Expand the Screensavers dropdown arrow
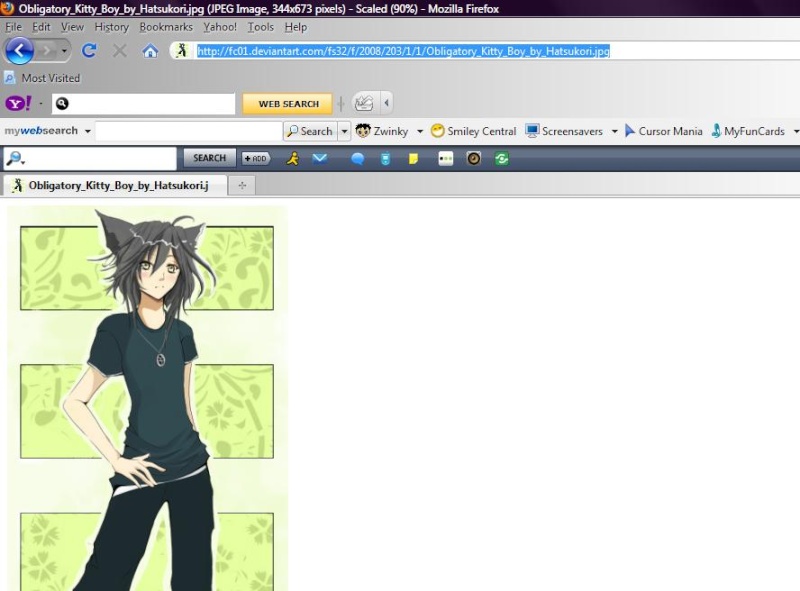Image resolution: width=800 pixels, height=591 pixels. pyautogui.click(x=614, y=131)
